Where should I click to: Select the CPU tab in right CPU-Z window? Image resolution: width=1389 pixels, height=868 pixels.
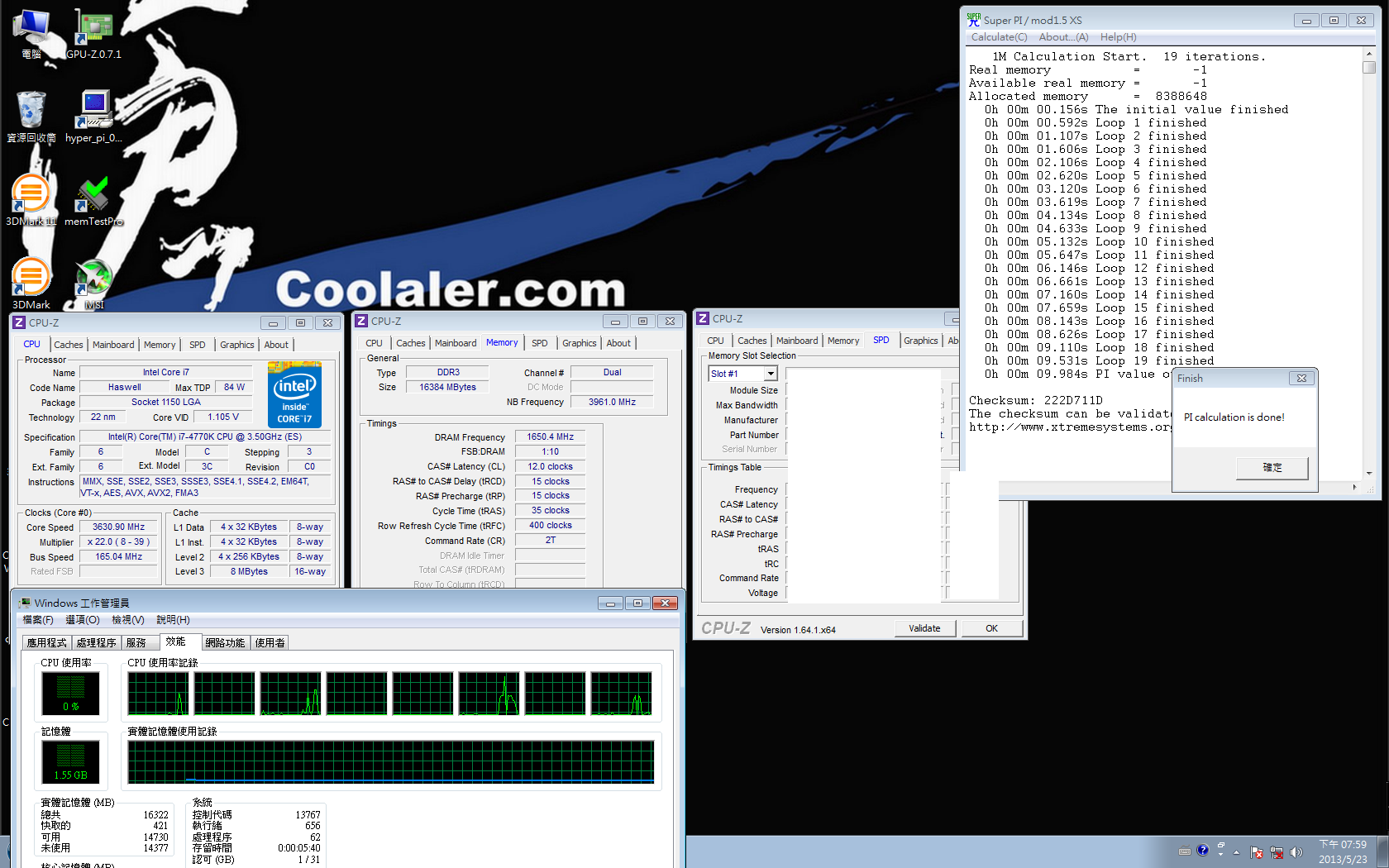click(716, 341)
